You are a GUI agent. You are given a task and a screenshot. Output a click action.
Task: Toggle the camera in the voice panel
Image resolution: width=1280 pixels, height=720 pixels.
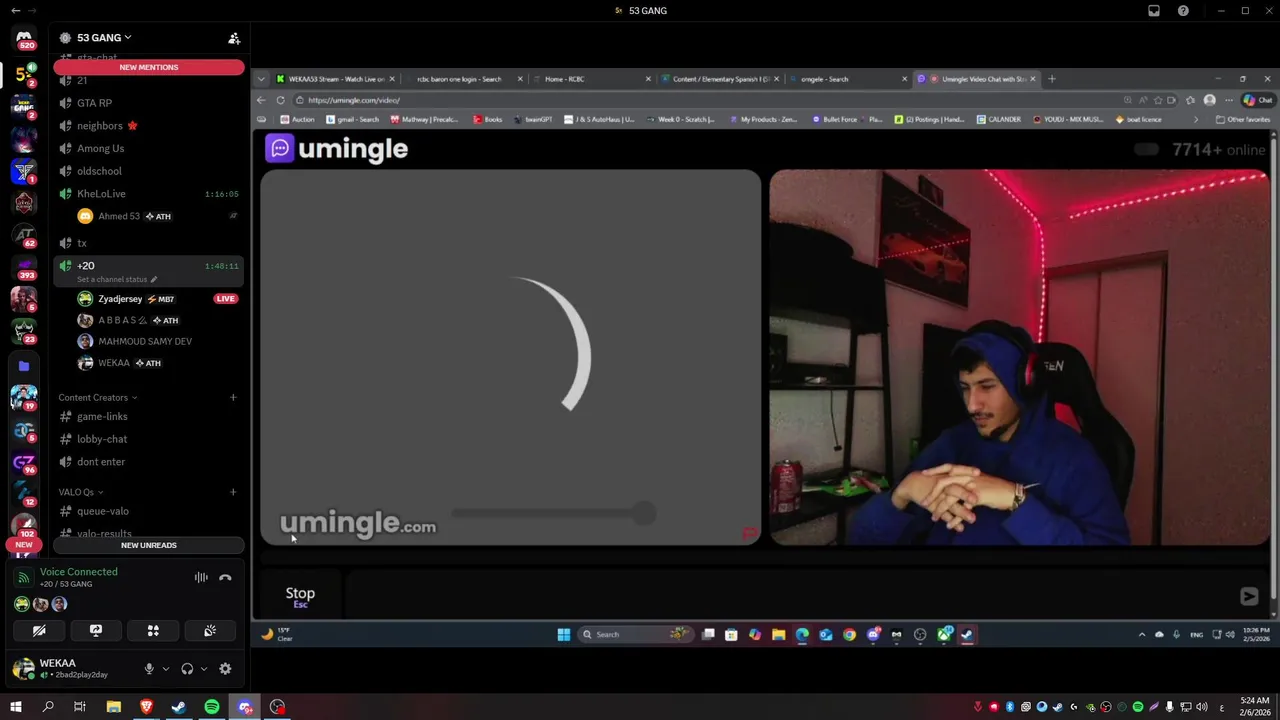click(39, 631)
